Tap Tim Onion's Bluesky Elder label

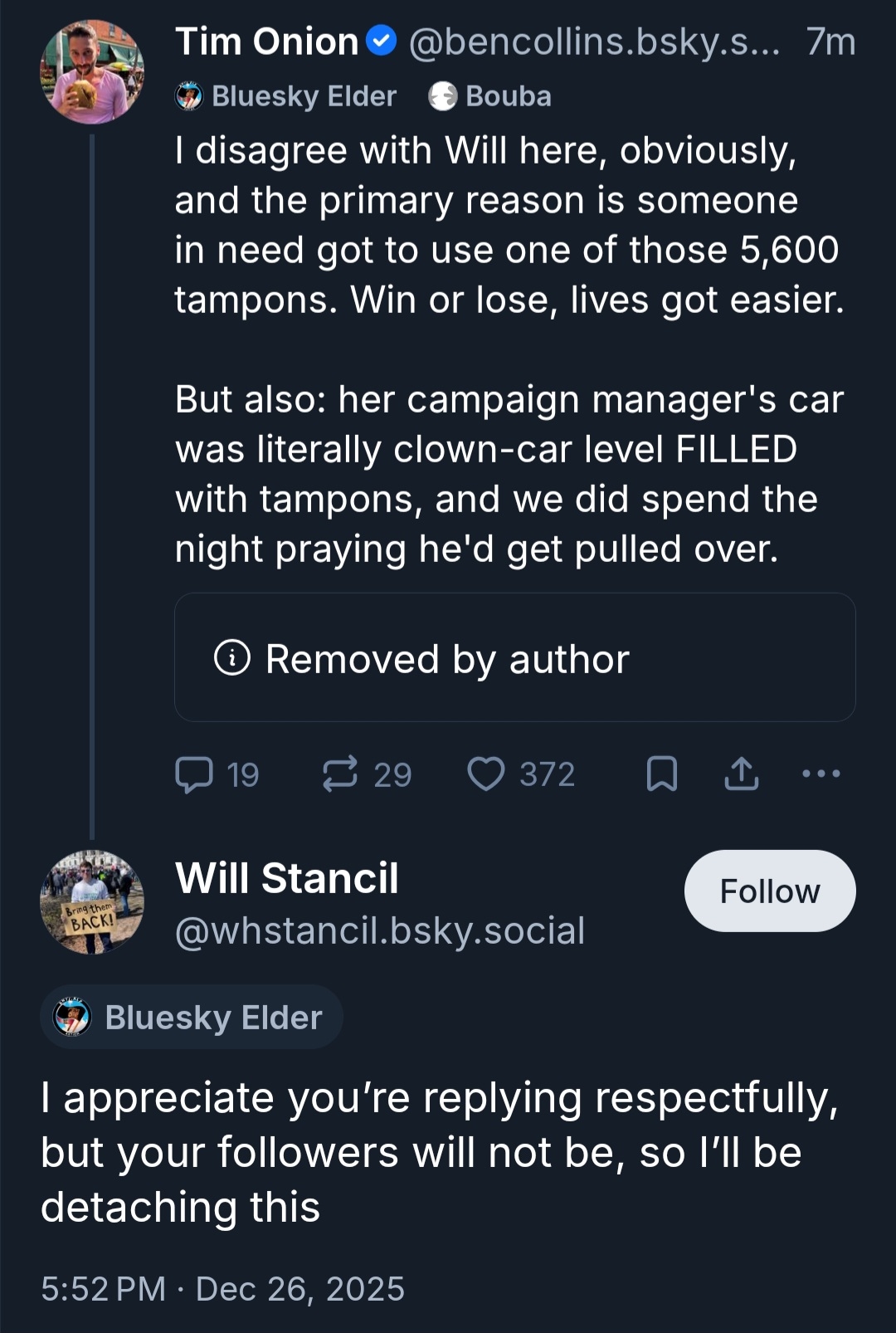pos(286,96)
